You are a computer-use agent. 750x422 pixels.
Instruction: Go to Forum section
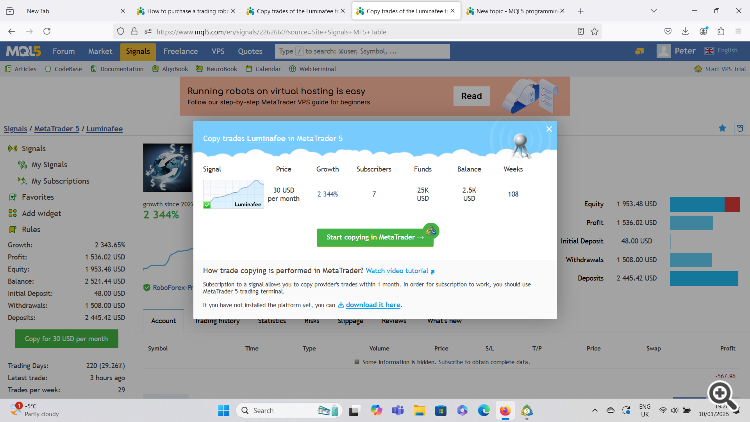point(64,51)
